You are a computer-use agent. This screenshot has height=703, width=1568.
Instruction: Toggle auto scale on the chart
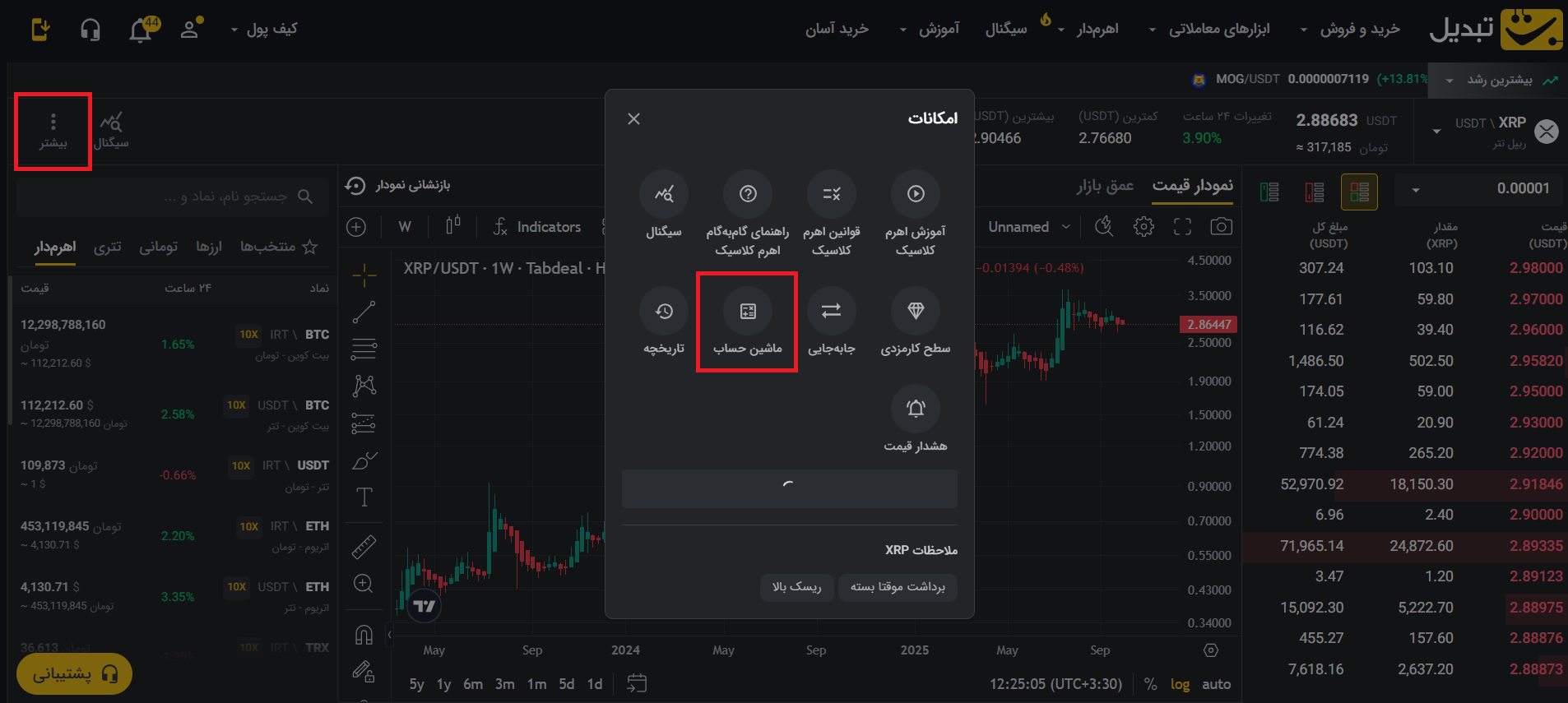coord(1216,684)
